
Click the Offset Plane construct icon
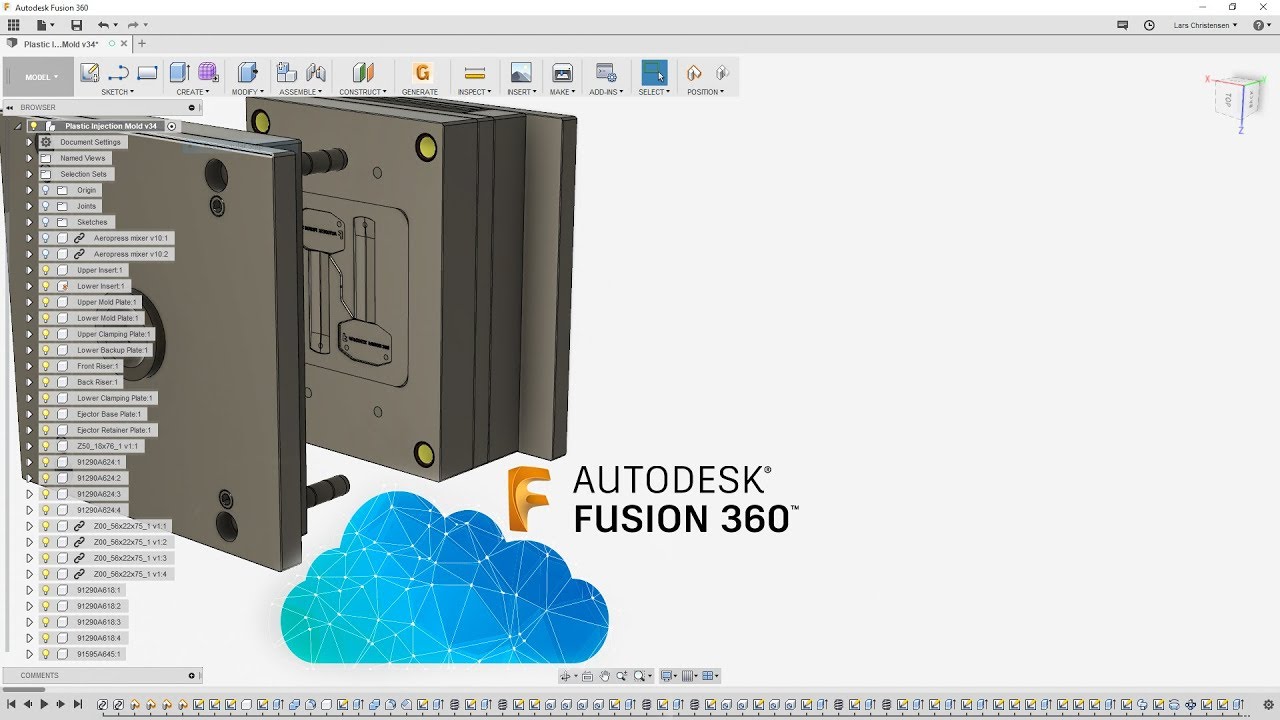click(363, 72)
